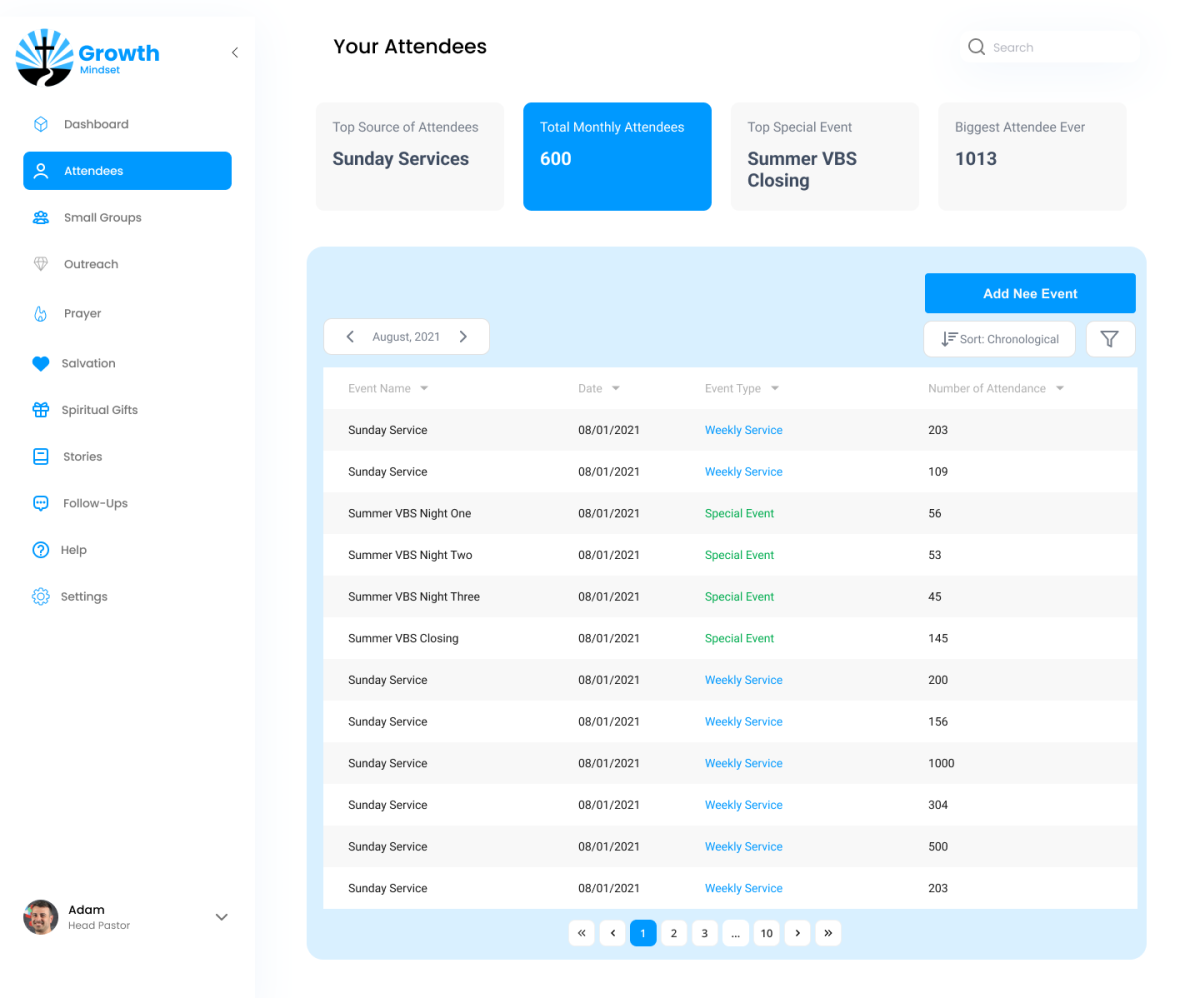The image size is (1200, 998).
Task: Go to page 3 in pagination
Action: [704, 934]
